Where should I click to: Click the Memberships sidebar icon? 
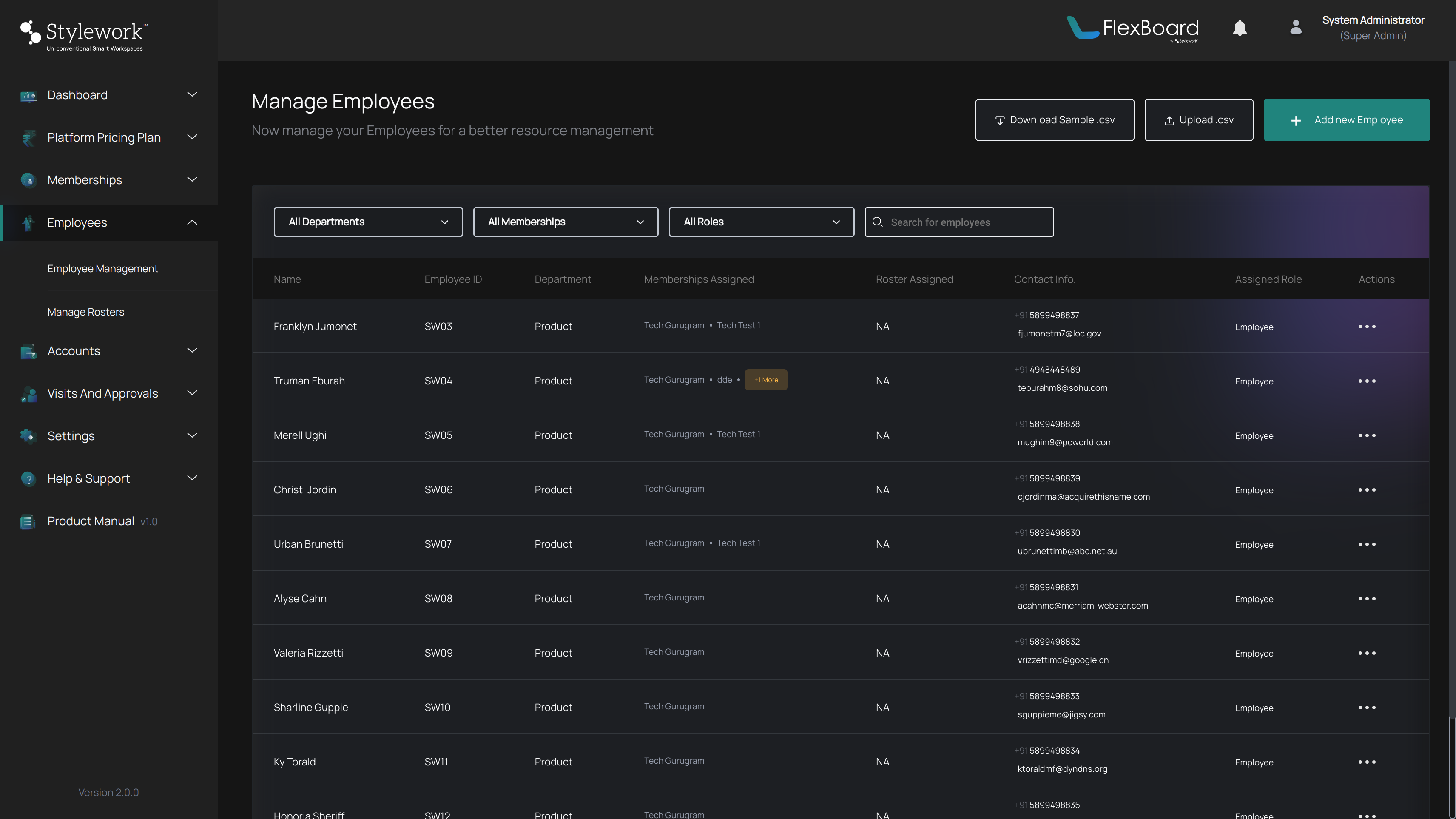click(28, 180)
